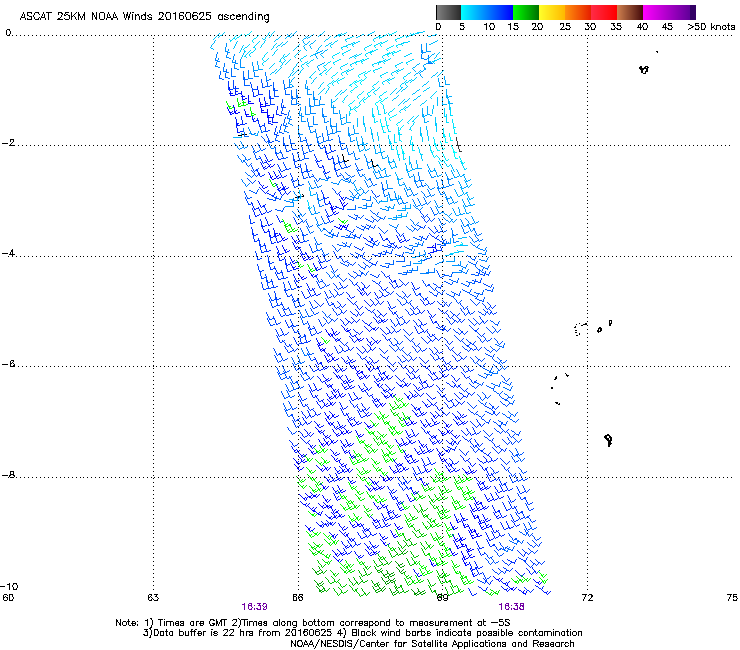Click the longitude label '60' on the bottom axis
The width and height of the screenshot is (740, 650).
(8, 598)
